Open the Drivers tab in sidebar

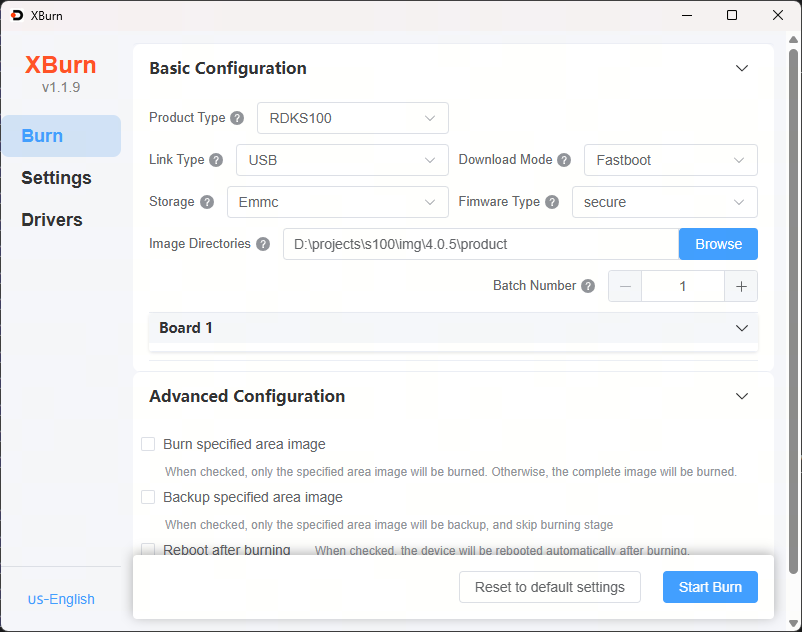[x=52, y=220]
